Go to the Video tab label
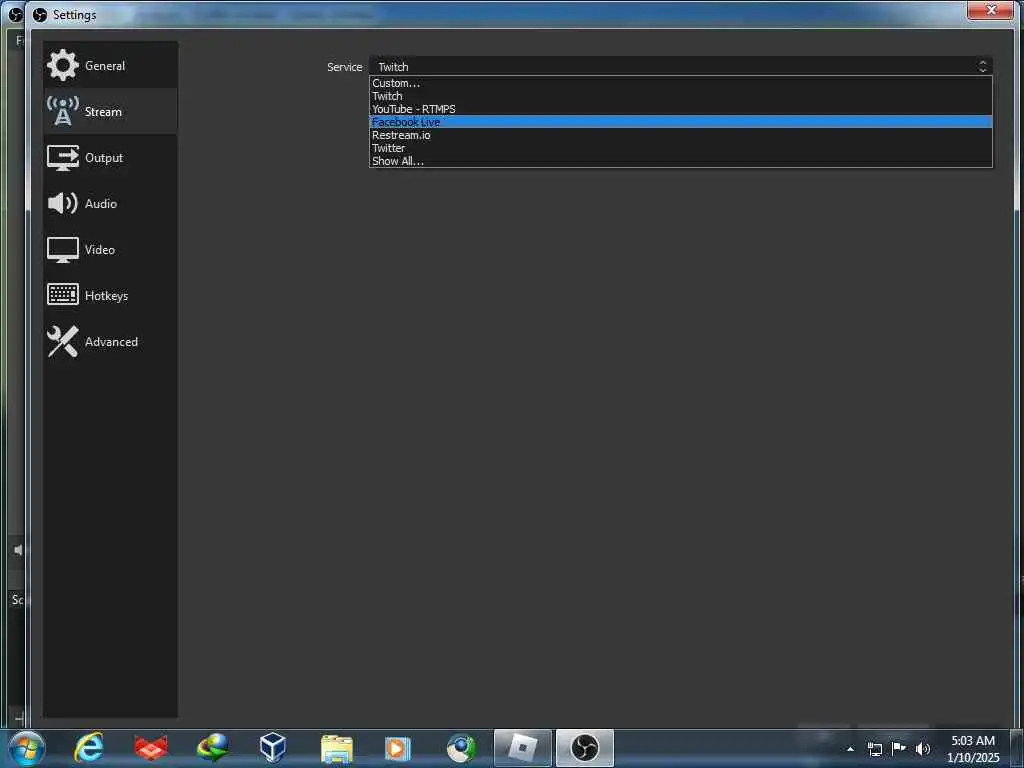Image resolution: width=1024 pixels, height=768 pixels. (x=100, y=249)
